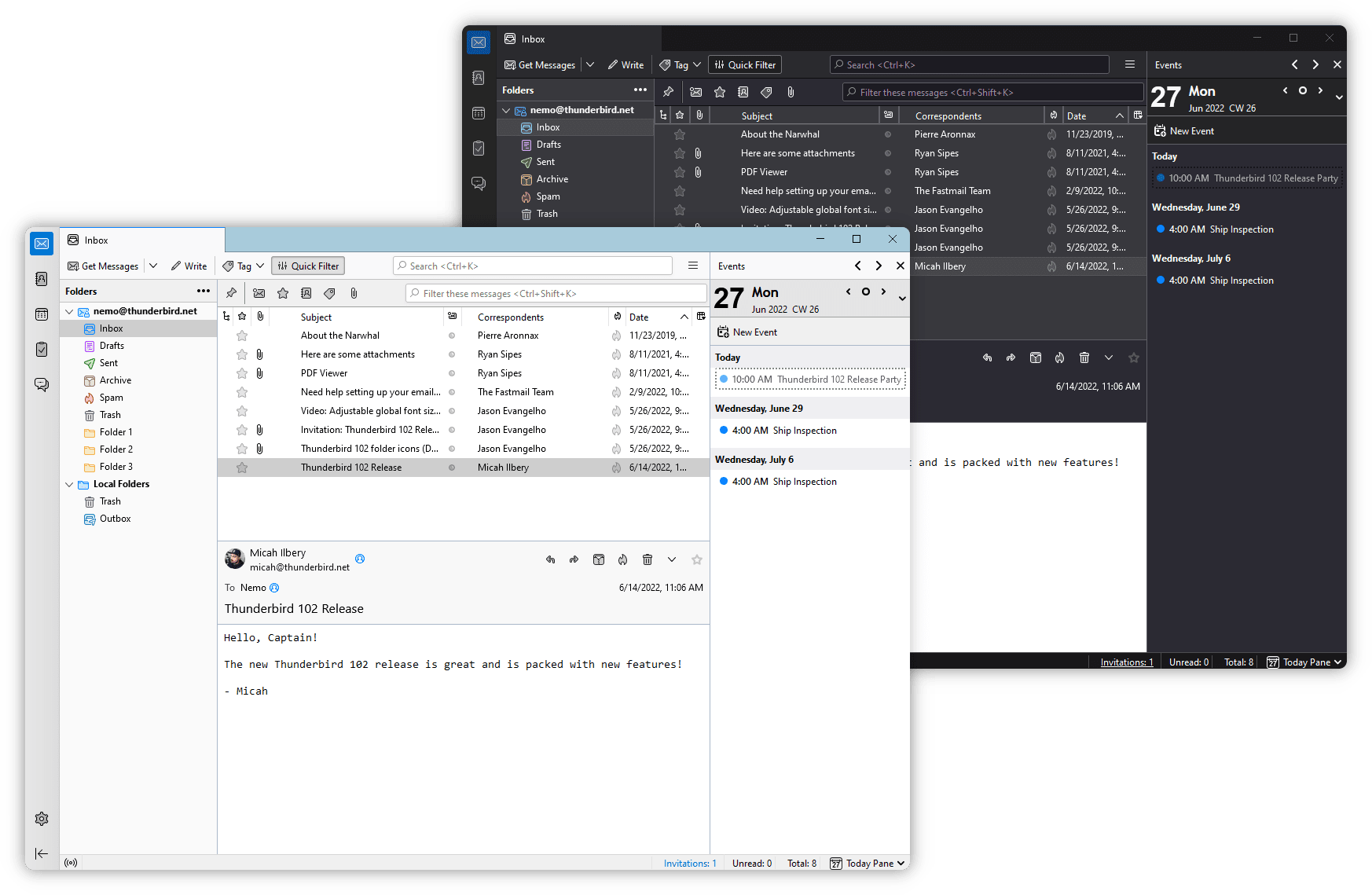The image size is (1372, 895).
Task: Toggle Quick Filter in light window
Action: (x=308, y=266)
